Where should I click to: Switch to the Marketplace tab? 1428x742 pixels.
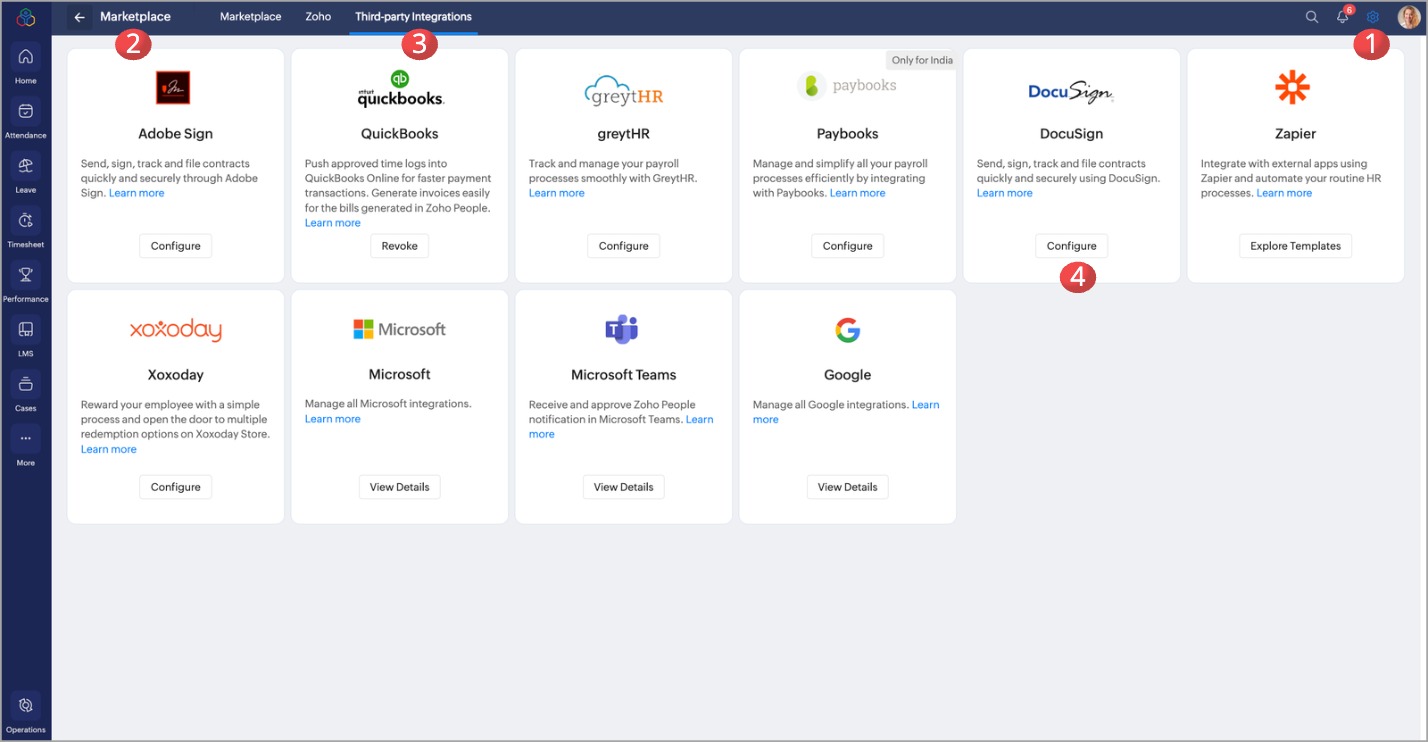(250, 17)
